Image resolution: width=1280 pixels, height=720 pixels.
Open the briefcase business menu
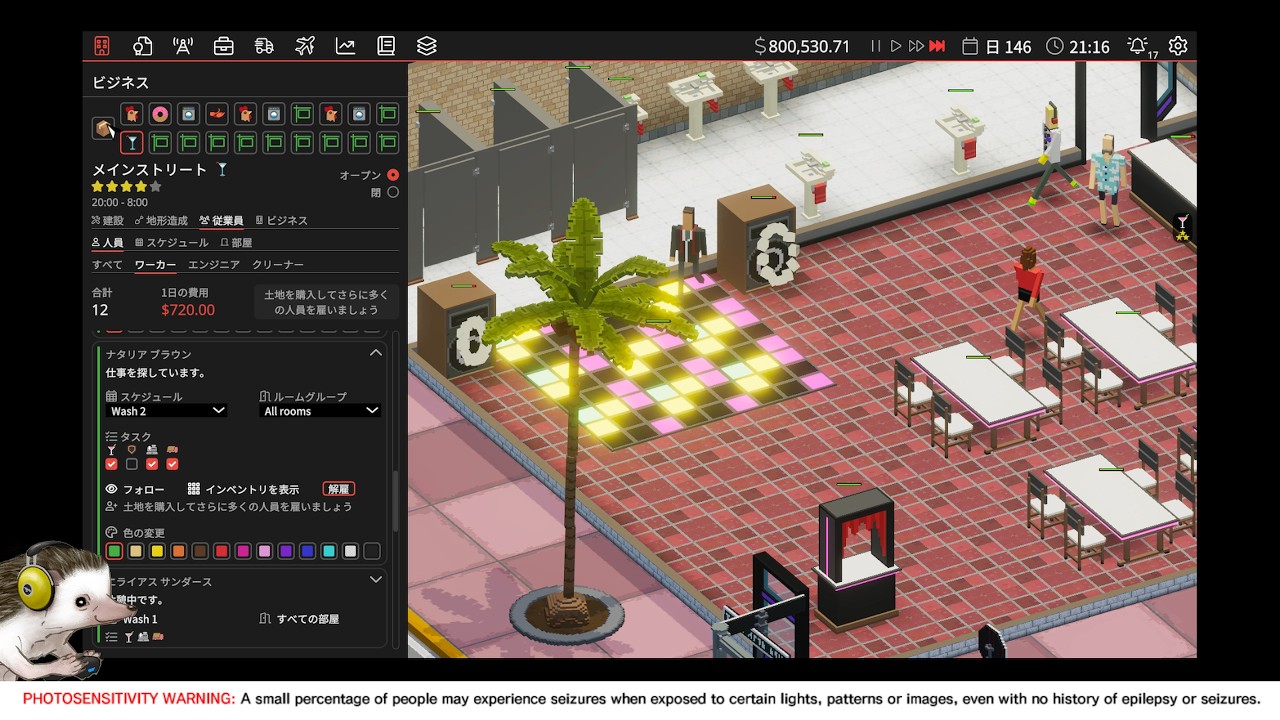point(224,46)
